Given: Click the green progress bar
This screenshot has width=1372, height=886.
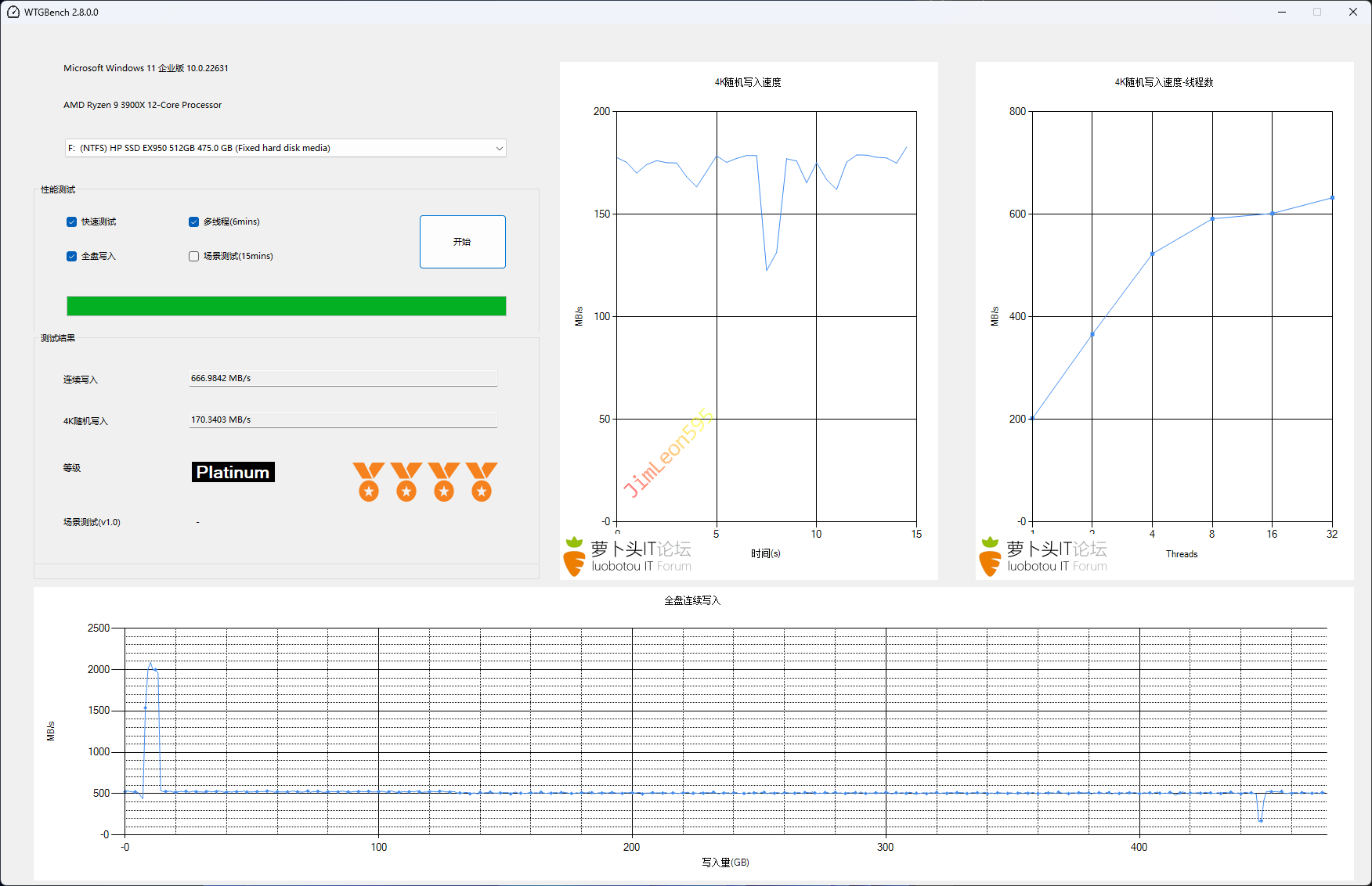Looking at the screenshot, I should tap(286, 306).
